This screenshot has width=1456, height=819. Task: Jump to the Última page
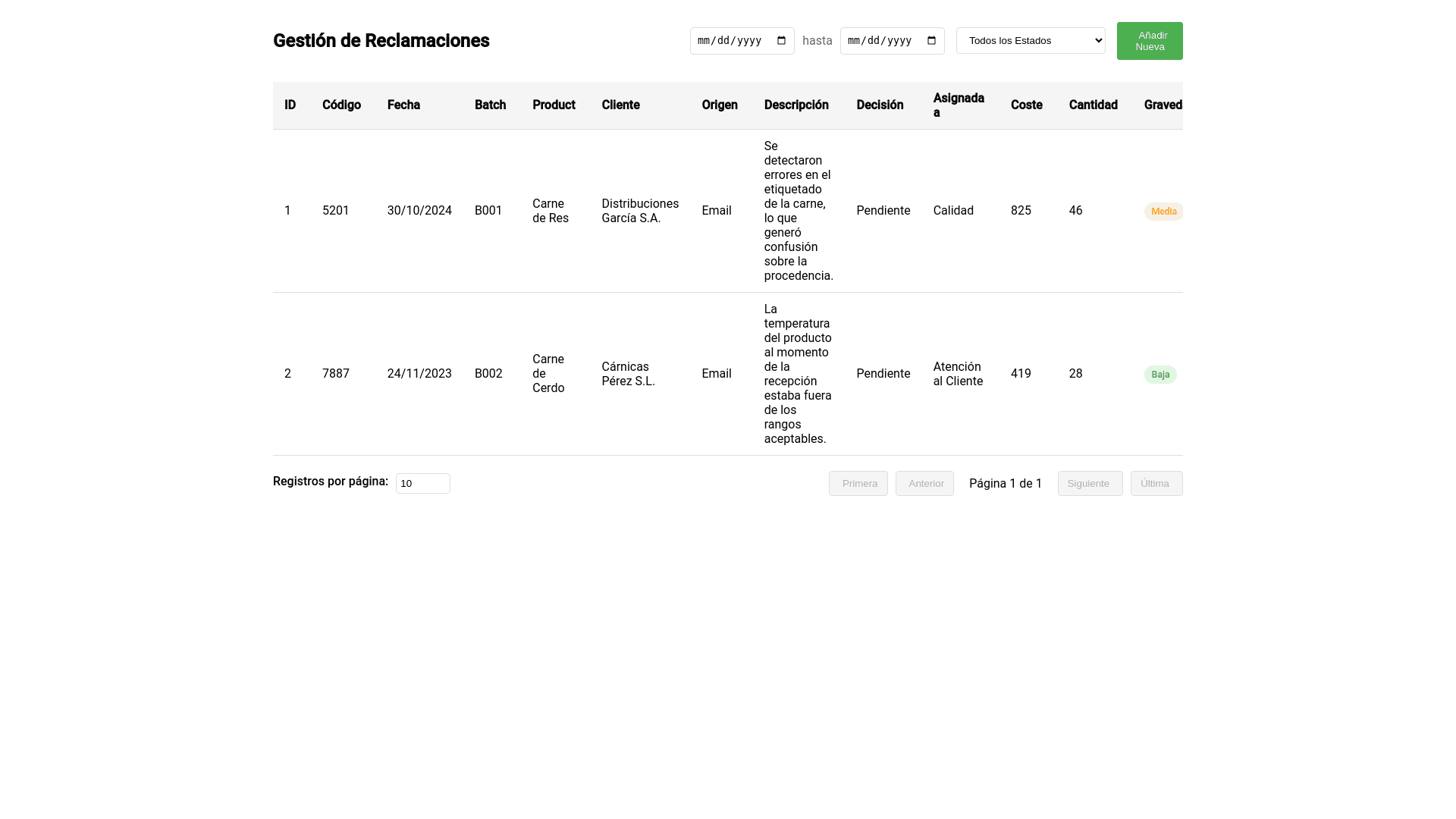1156,484
